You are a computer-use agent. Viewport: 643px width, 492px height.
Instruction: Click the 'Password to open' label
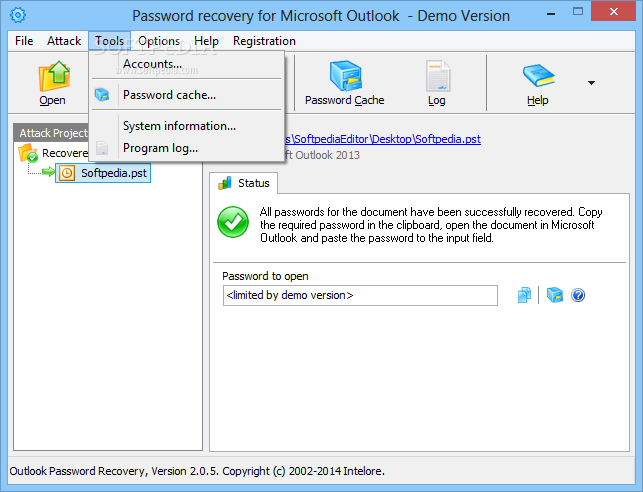265,276
